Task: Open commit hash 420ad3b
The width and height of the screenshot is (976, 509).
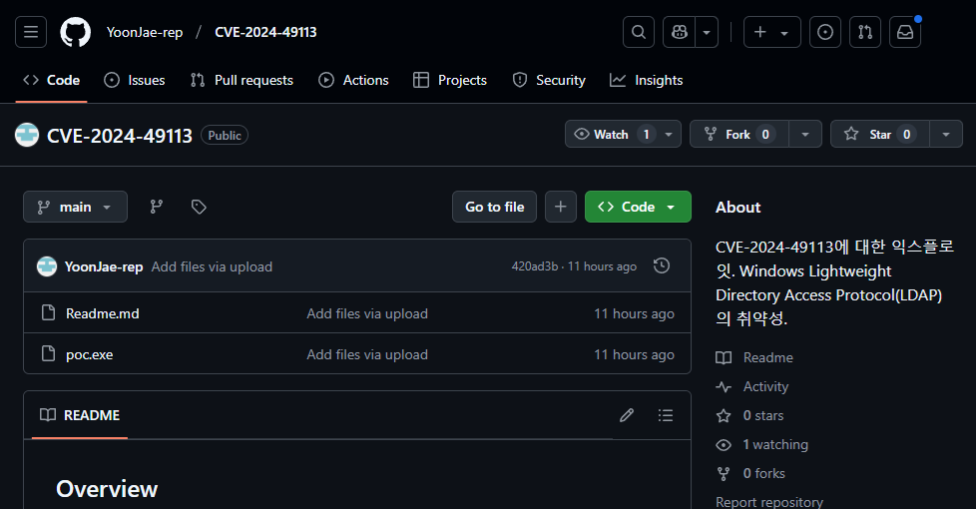Action: [x=535, y=266]
